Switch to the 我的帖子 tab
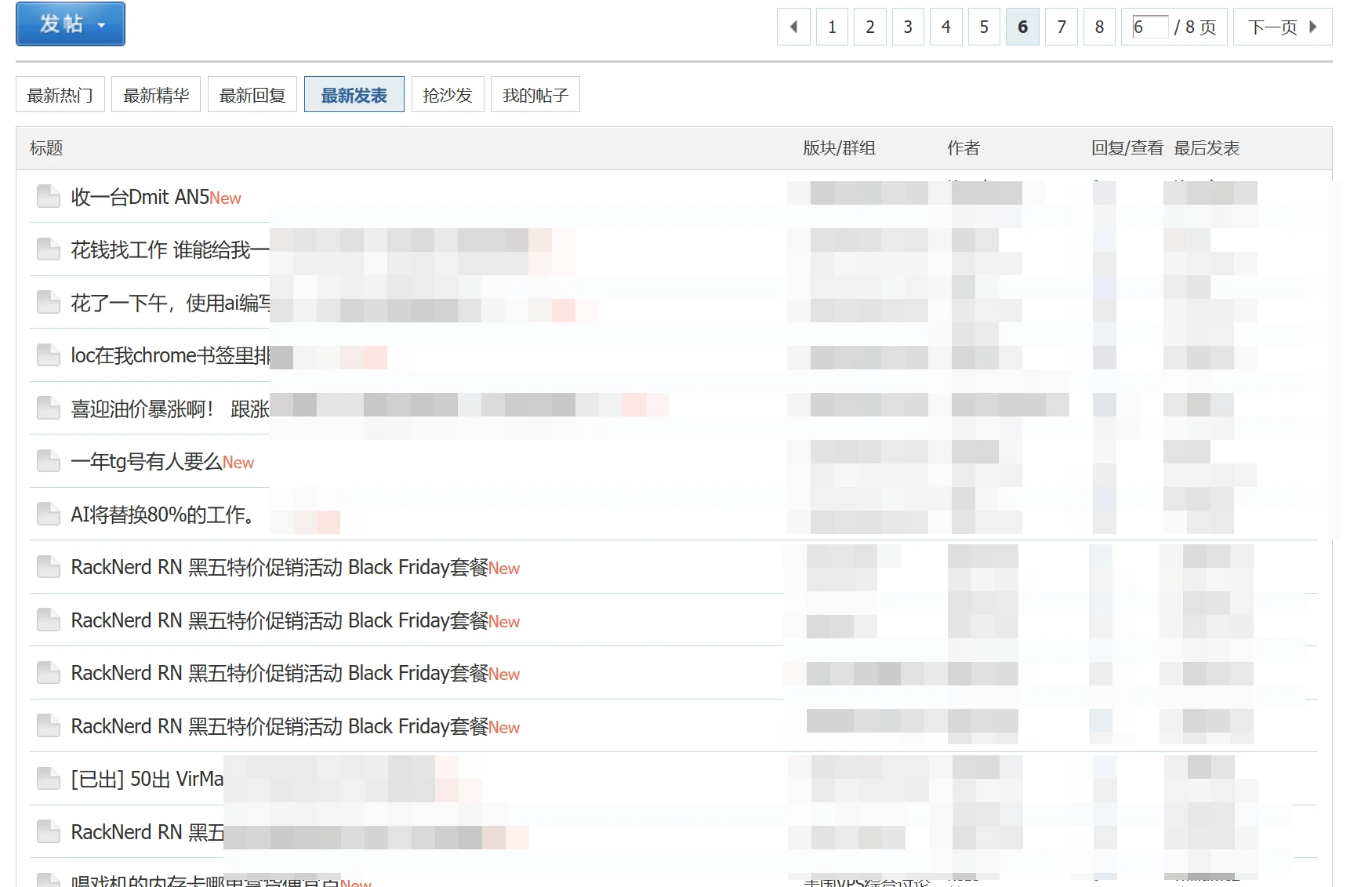 [535, 94]
